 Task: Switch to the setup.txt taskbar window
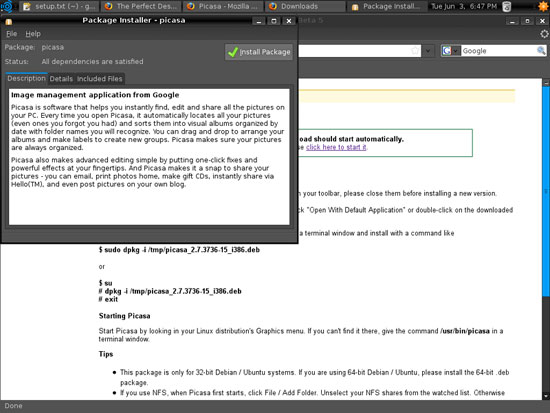pos(59,6)
